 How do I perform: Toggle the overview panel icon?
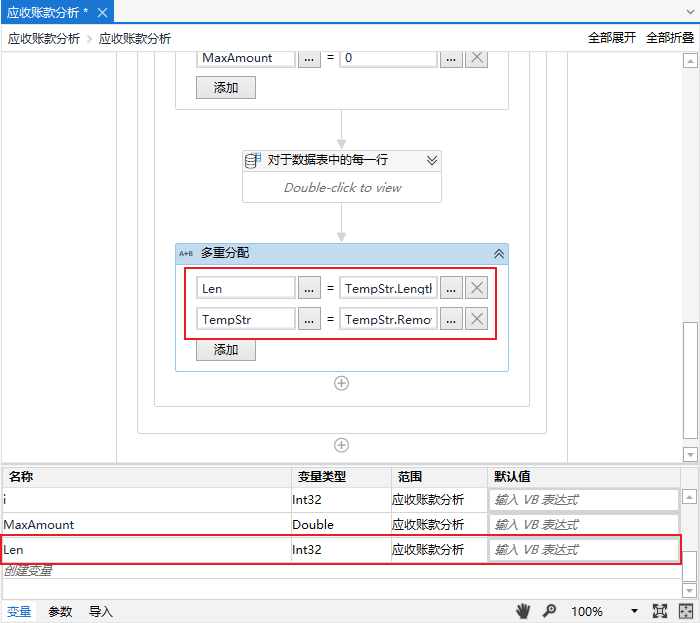click(686, 611)
